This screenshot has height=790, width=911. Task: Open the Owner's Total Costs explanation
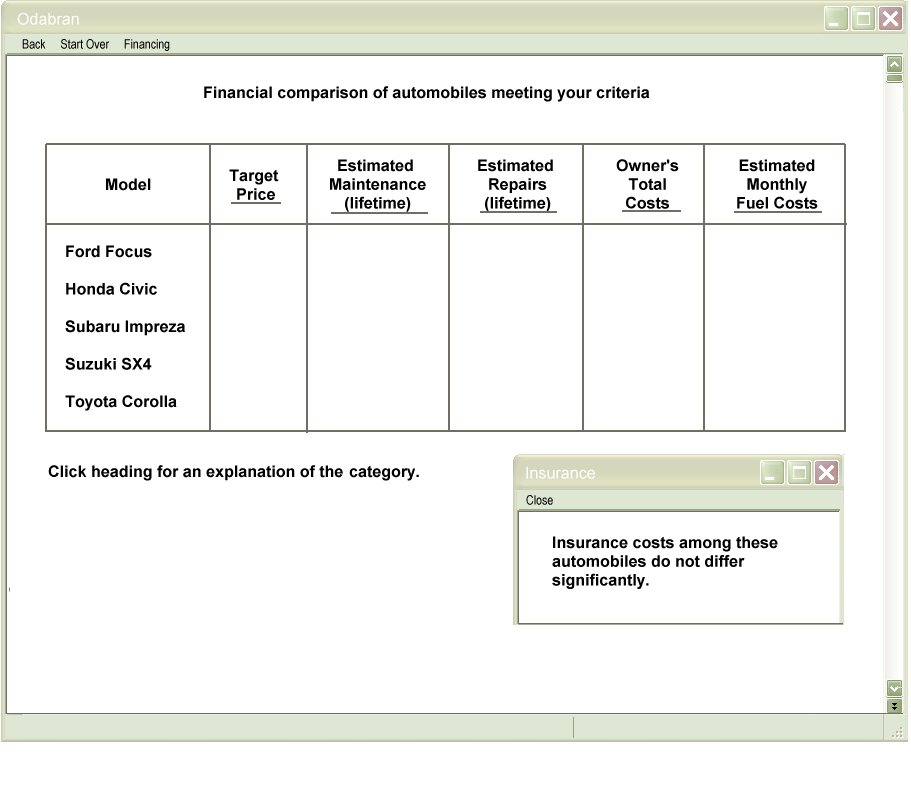point(647,184)
